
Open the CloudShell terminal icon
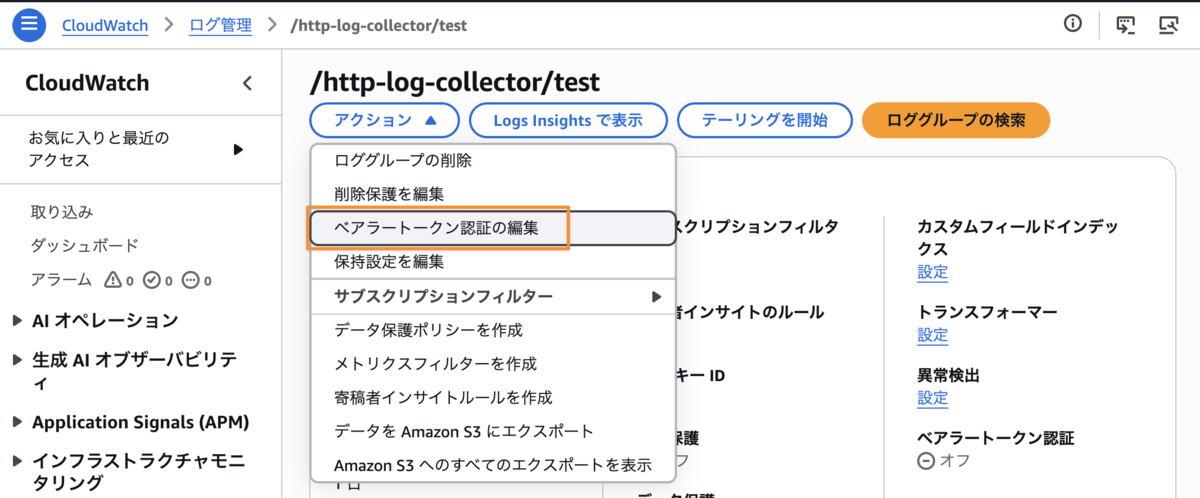1126,25
